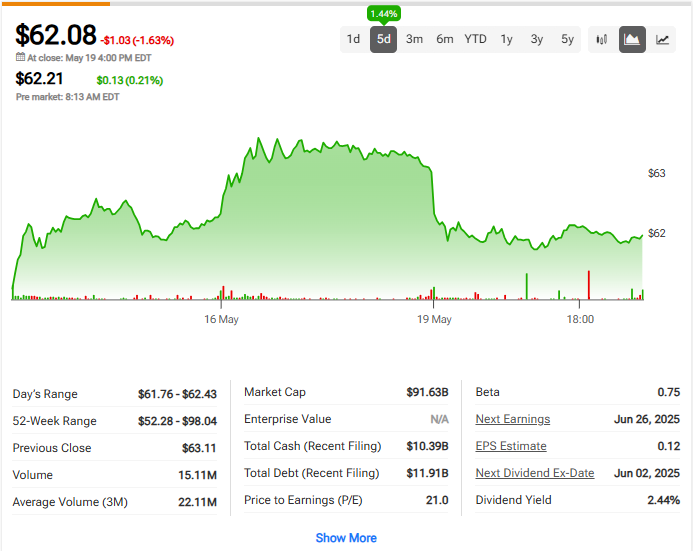Open the Next Earnings link
The width and height of the screenshot is (693, 551).
tap(513, 419)
